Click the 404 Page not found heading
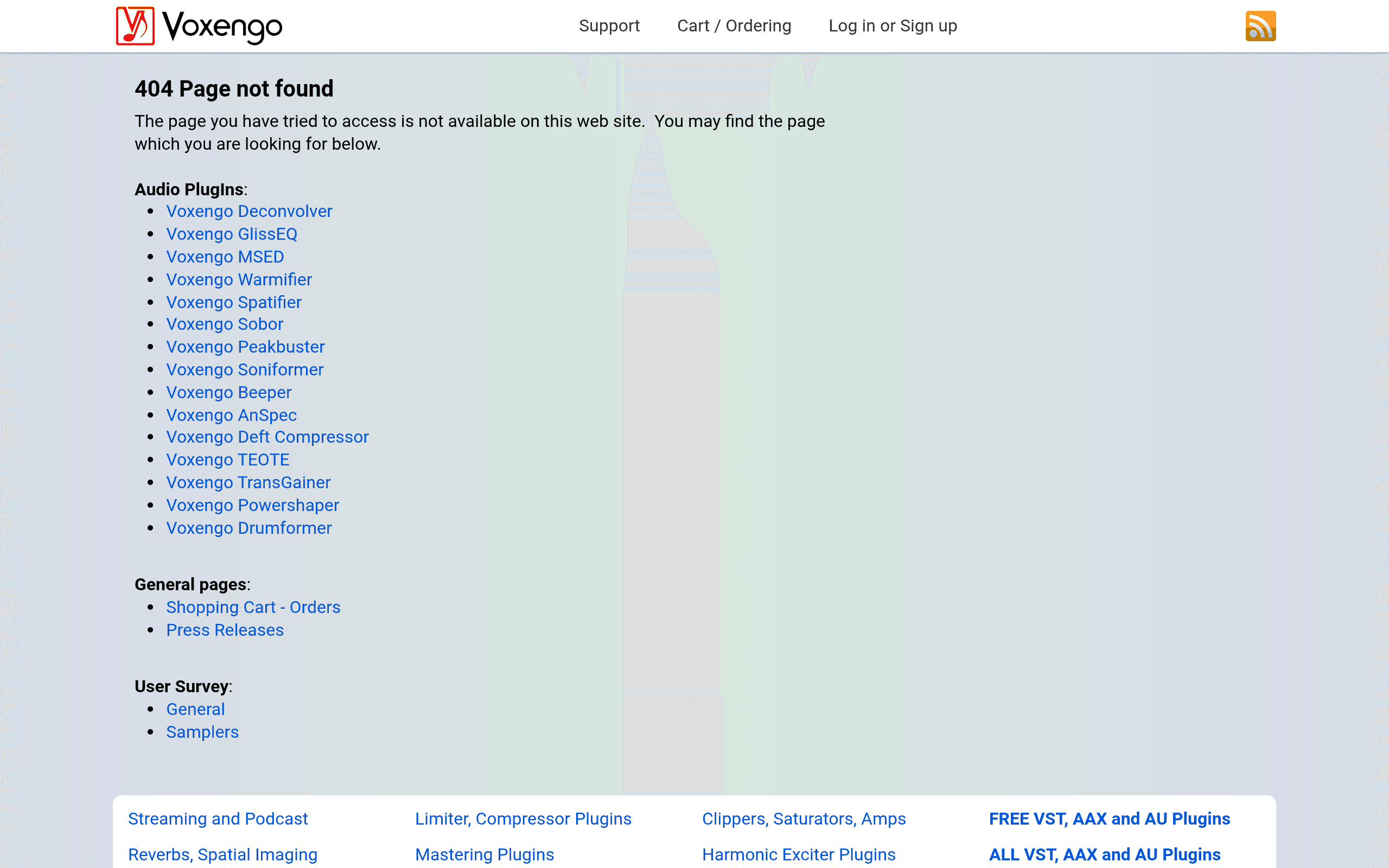This screenshot has width=1389, height=868. pos(234,89)
